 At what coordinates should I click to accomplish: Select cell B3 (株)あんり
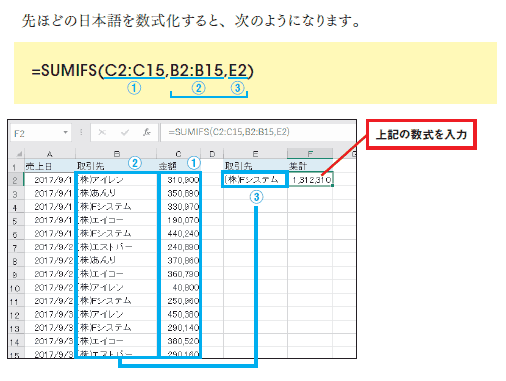click(x=117, y=193)
